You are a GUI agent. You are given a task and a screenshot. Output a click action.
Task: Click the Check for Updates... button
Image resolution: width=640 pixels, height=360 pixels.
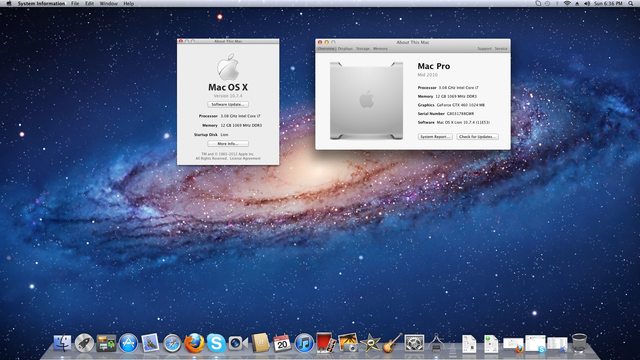tap(478, 137)
